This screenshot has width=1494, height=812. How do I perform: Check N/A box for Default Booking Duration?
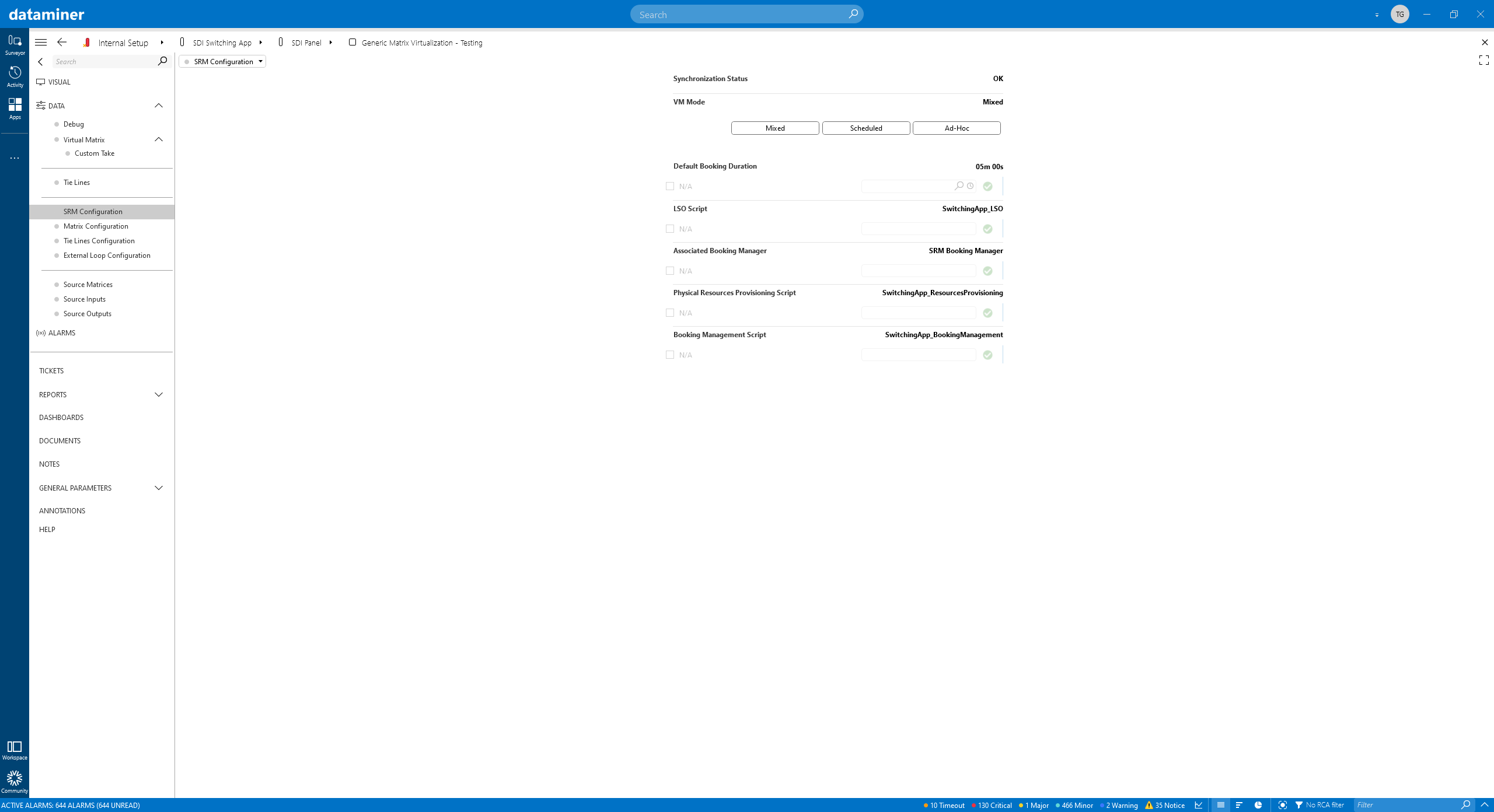(x=670, y=186)
